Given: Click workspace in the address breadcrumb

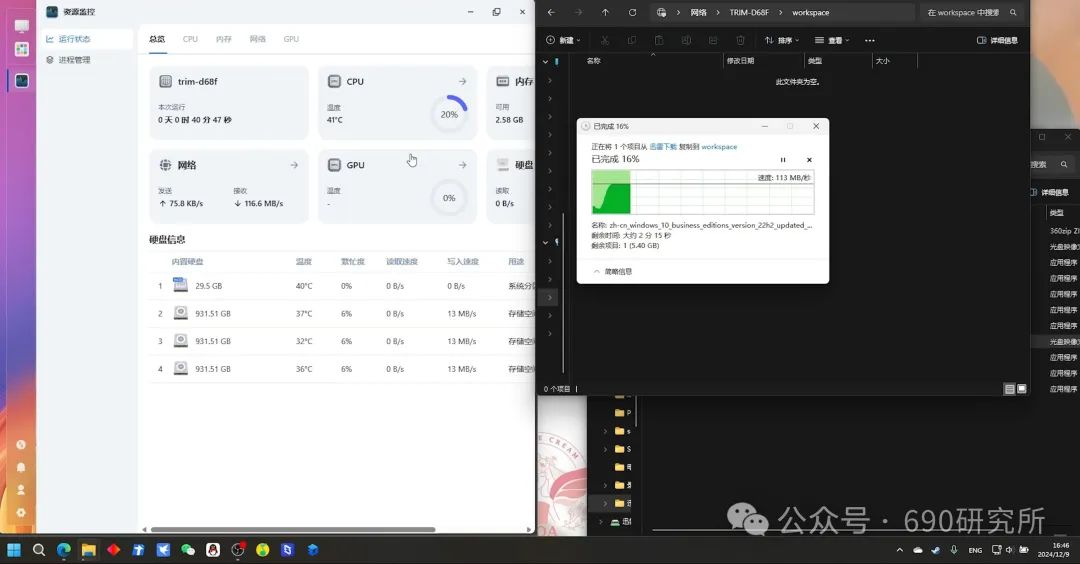Looking at the screenshot, I should click(810, 12).
